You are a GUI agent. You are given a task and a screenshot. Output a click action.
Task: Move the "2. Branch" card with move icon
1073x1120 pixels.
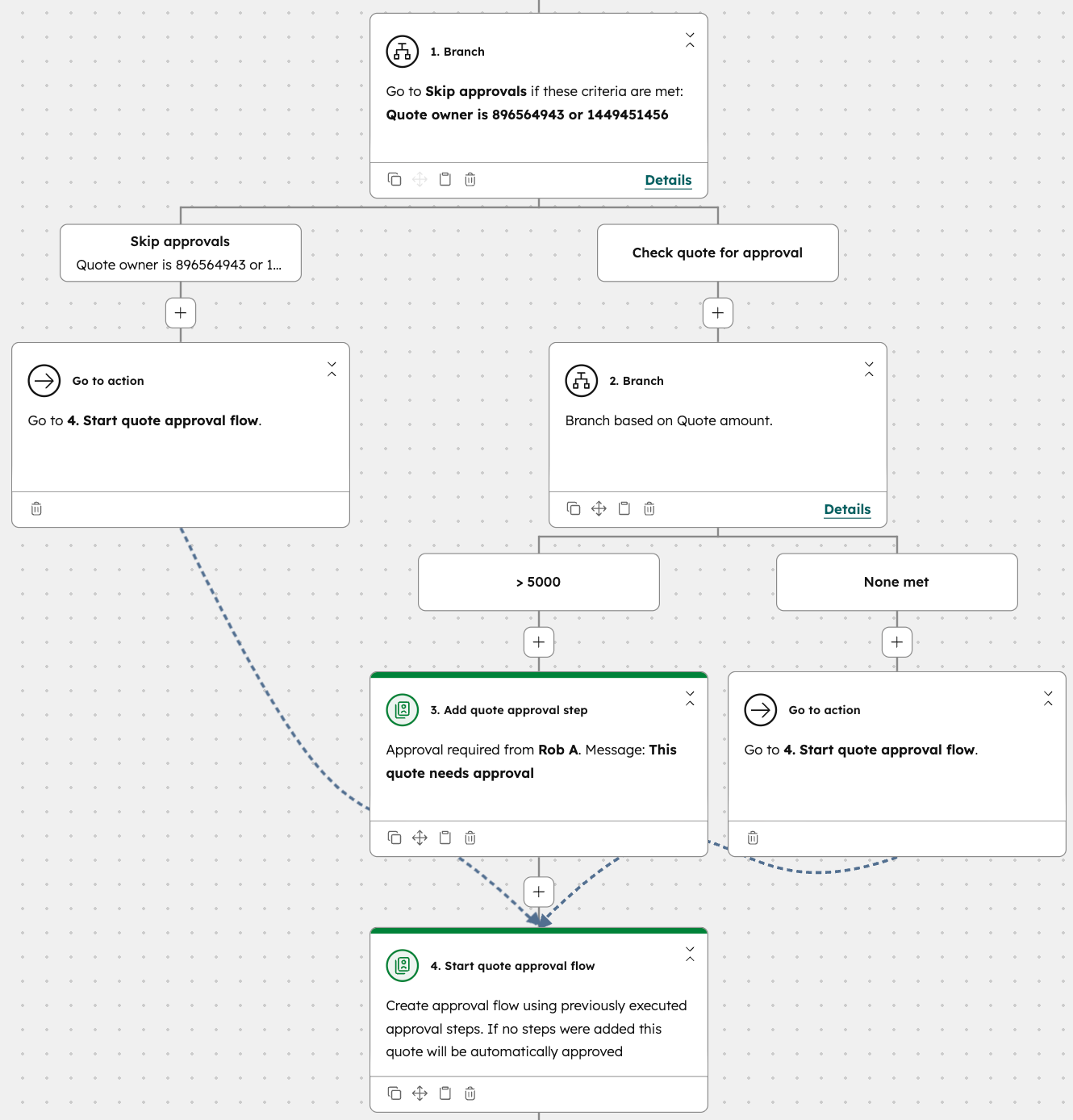pyautogui.click(x=599, y=508)
